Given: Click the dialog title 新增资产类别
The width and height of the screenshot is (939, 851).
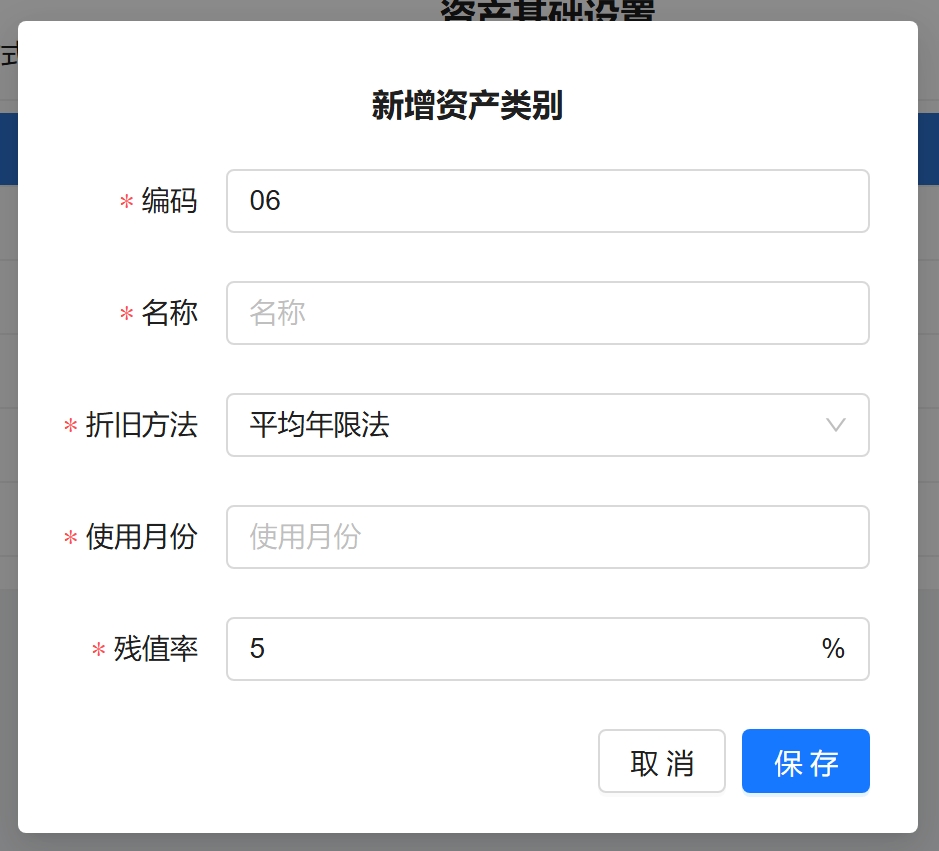Looking at the screenshot, I should click(467, 105).
